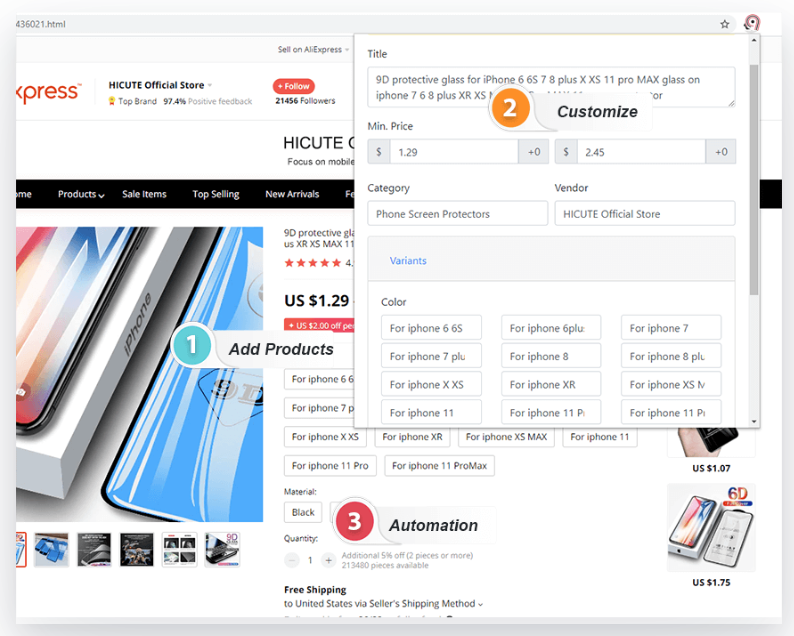Click the +0 button next to 2.45

coord(721,152)
